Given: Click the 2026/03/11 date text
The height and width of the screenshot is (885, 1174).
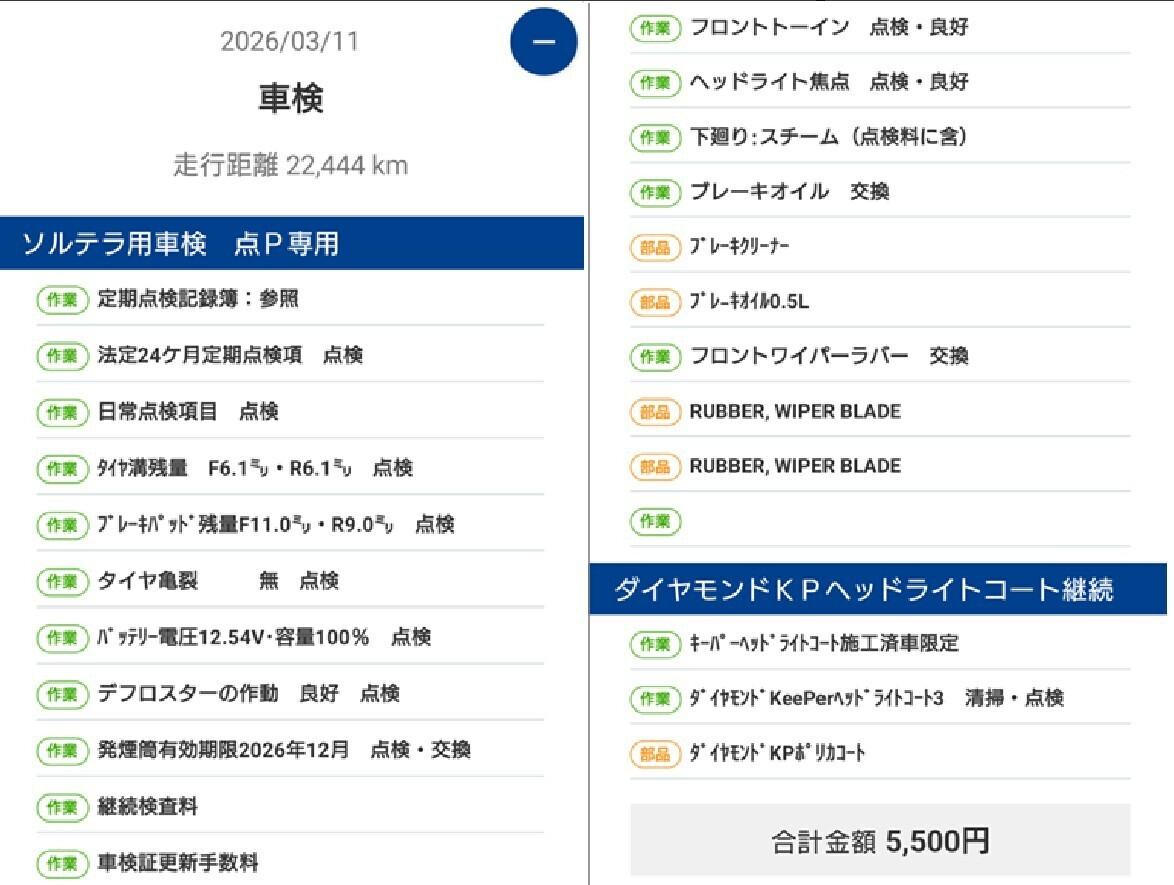Looking at the screenshot, I should tap(289, 42).
